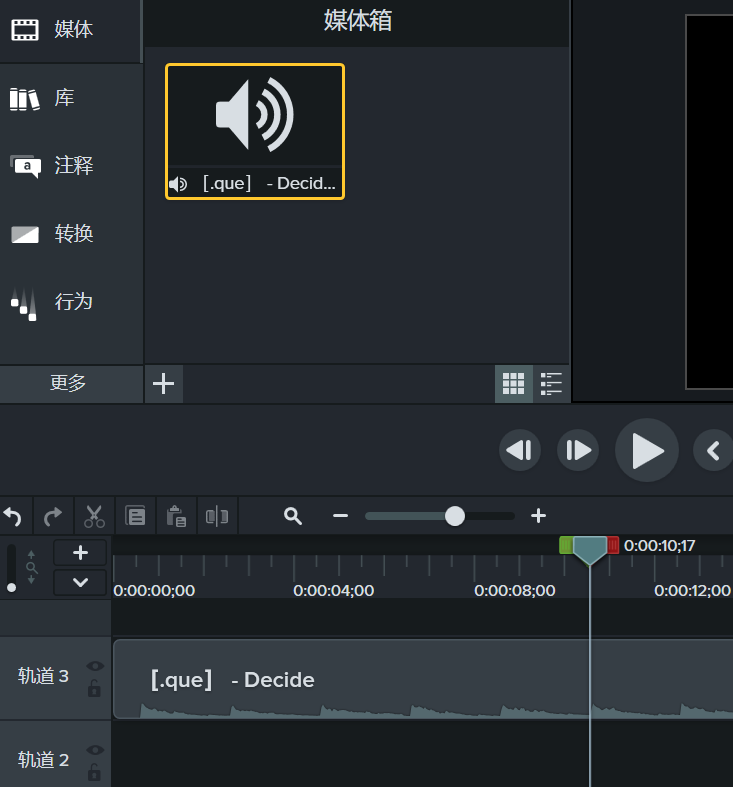
Task: Open the 转换 transitions tab
Action: (72, 234)
